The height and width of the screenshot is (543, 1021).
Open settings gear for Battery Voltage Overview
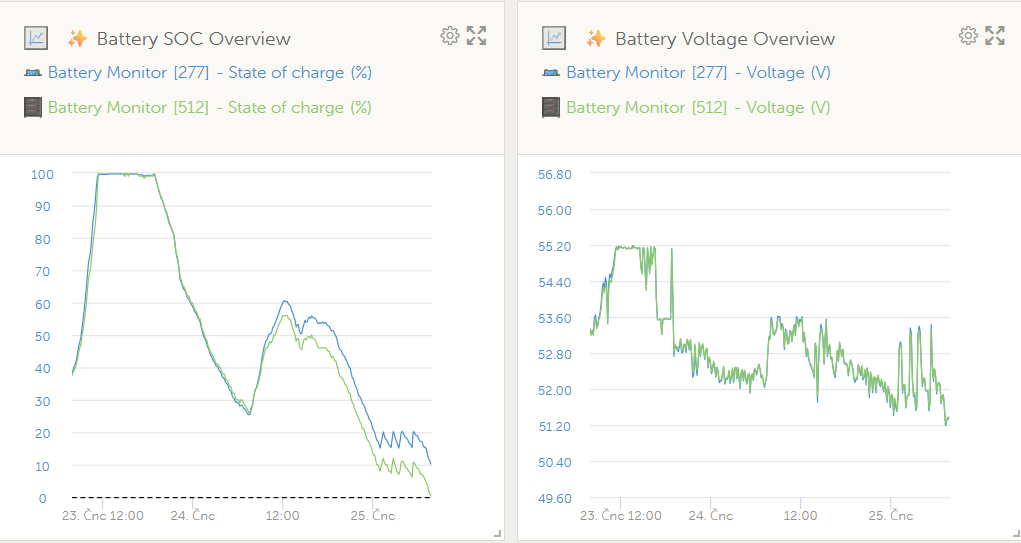(968, 36)
